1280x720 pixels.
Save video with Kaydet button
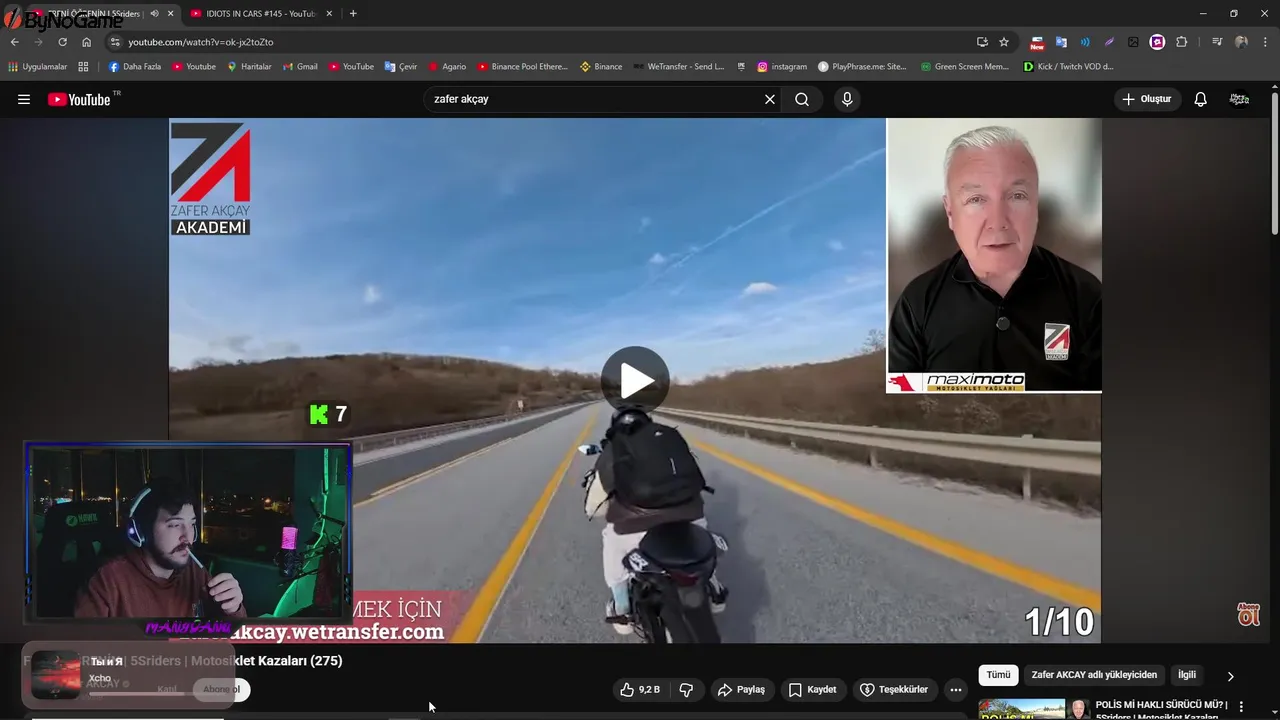point(812,690)
